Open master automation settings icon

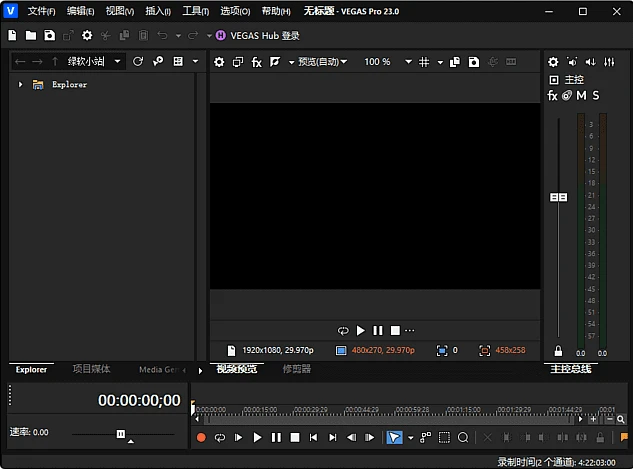[567, 96]
